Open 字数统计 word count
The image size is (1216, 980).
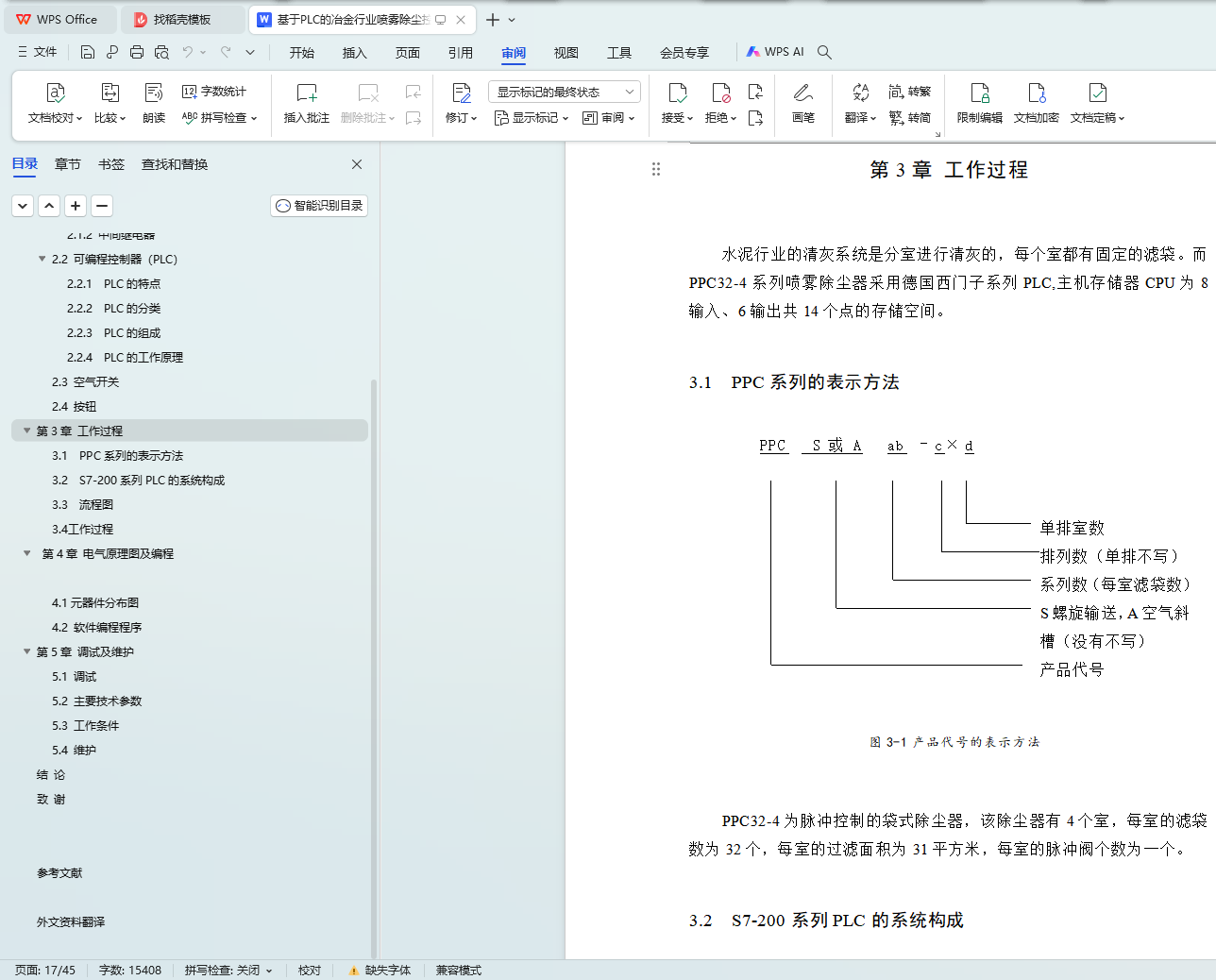[214, 92]
